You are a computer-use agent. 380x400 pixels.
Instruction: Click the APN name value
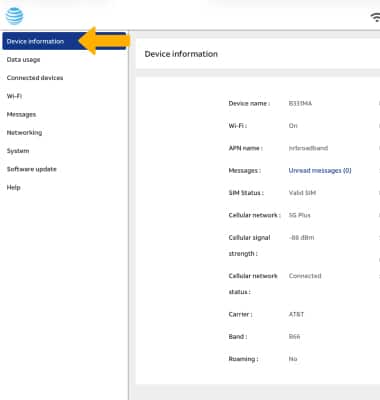[x=308, y=148]
